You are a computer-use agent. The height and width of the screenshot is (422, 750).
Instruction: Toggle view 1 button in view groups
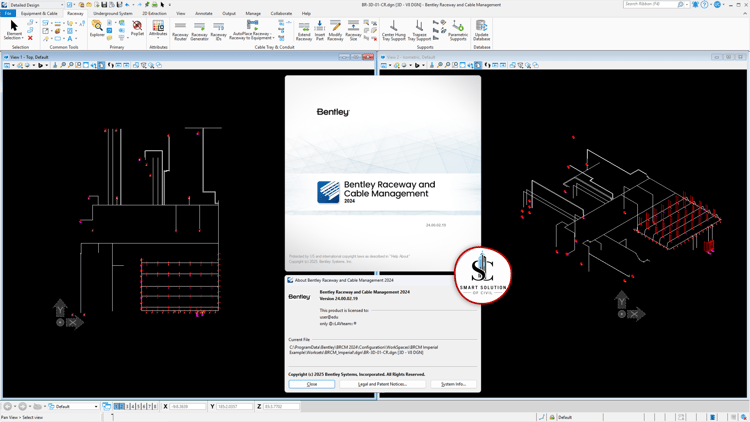tap(117, 406)
